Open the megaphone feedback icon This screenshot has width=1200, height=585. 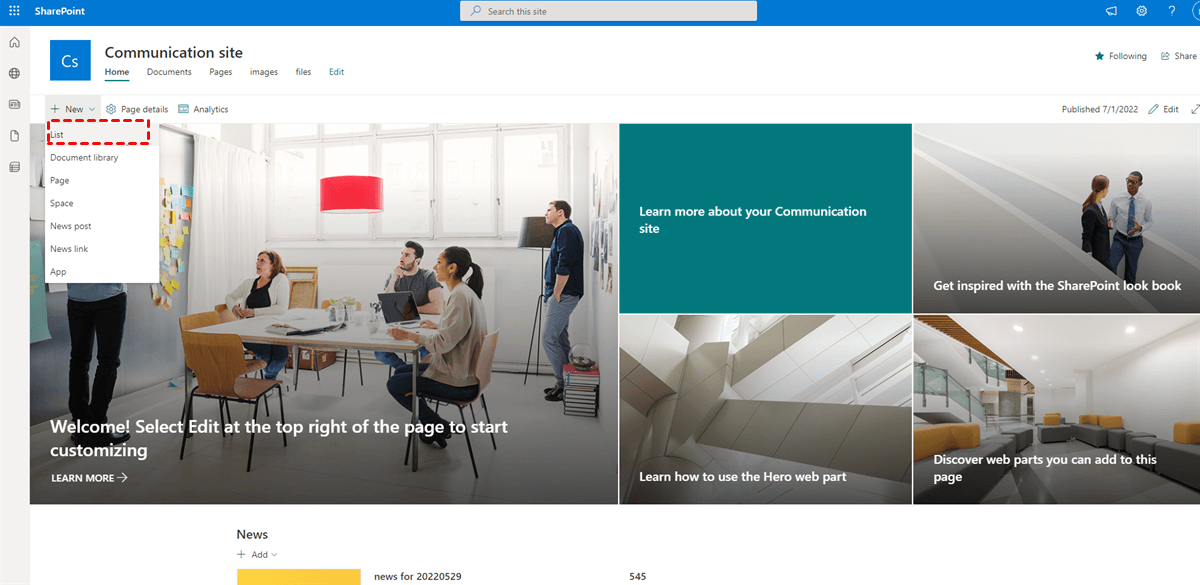1111,11
